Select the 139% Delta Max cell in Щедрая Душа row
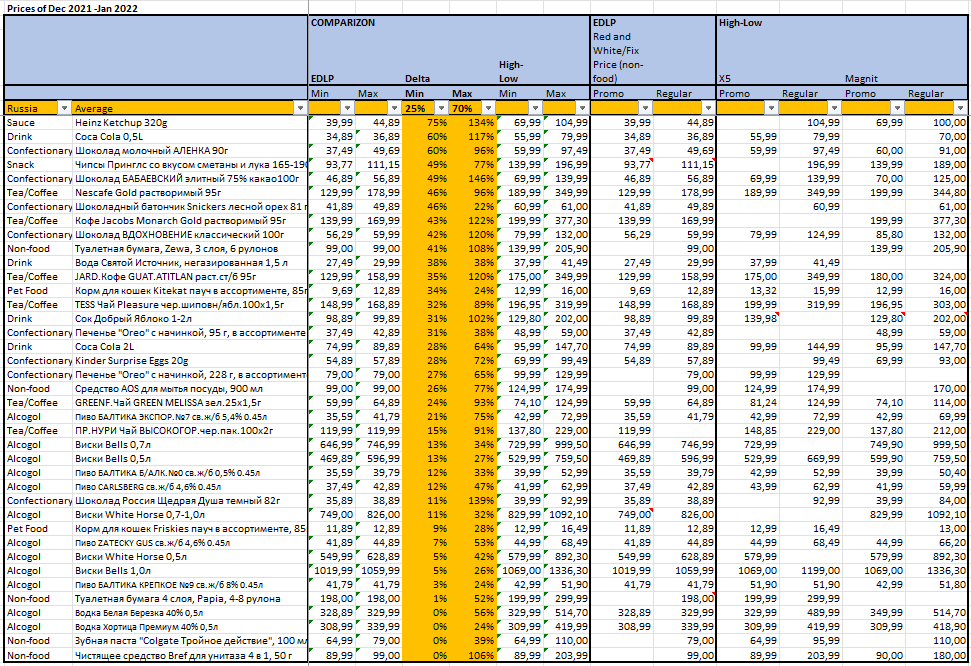The height and width of the screenshot is (666, 971). pyautogui.click(x=472, y=501)
